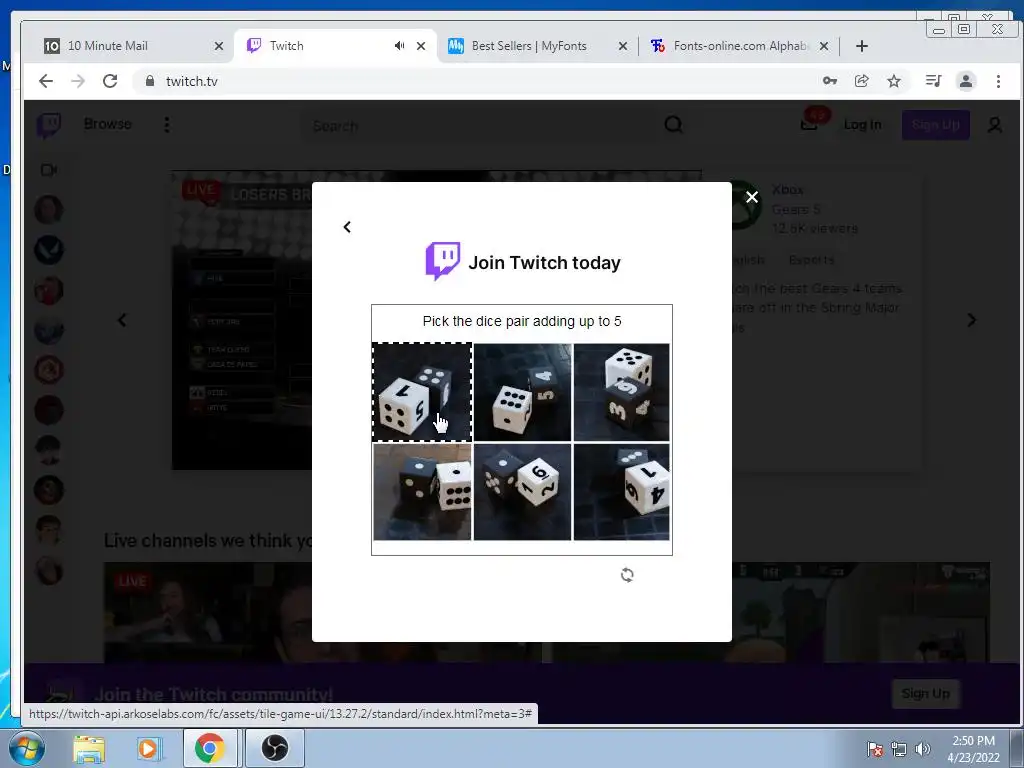This screenshot has width=1024, height=768.
Task: Pick dice tile with 3 and 4 black die
Action: point(622,392)
